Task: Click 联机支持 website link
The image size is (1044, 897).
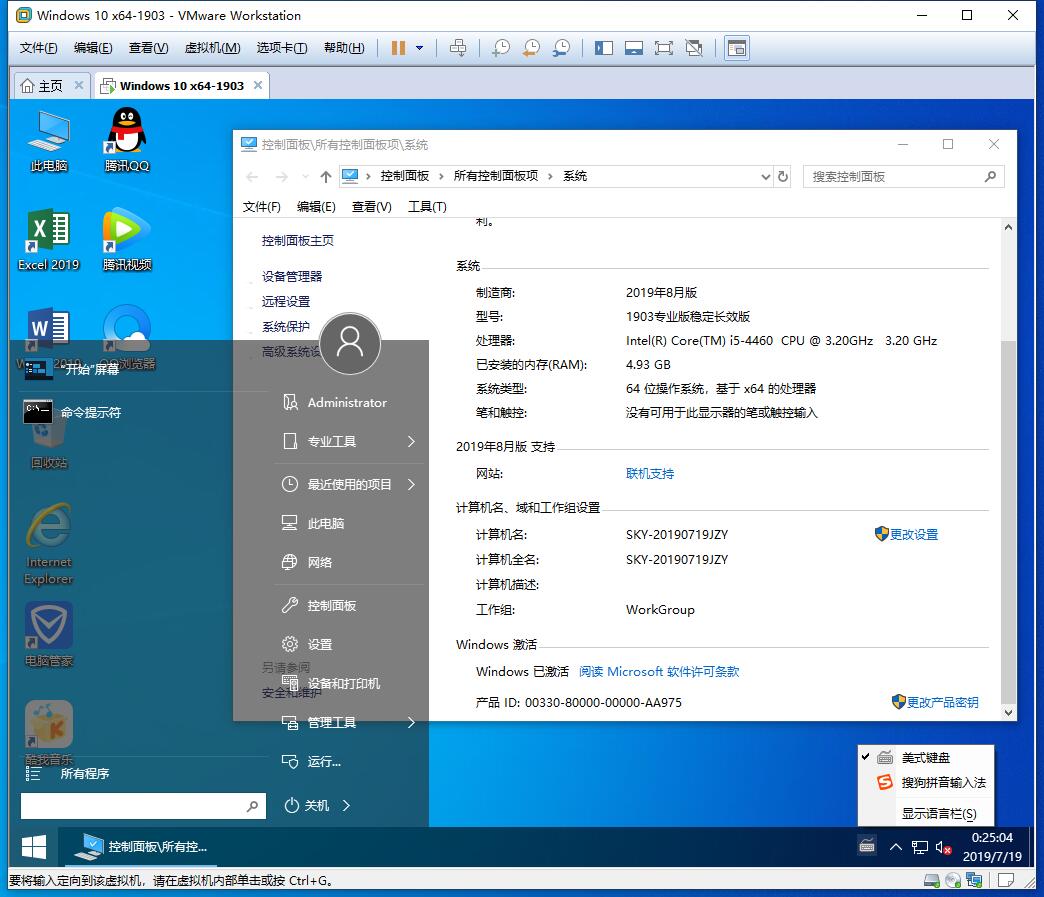Action: pos(650,473)
